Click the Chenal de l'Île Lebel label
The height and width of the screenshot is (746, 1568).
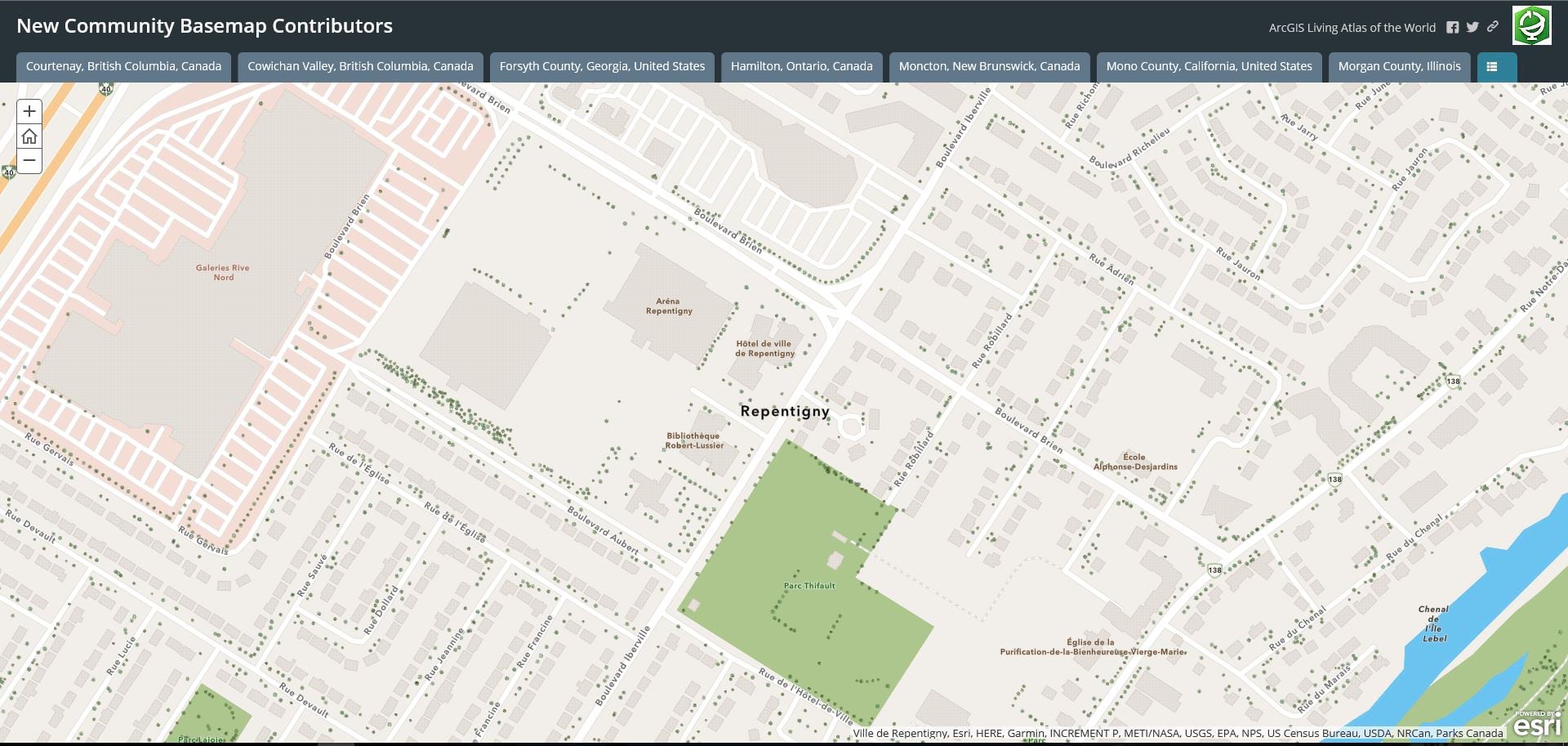(x=1434, y=623)
